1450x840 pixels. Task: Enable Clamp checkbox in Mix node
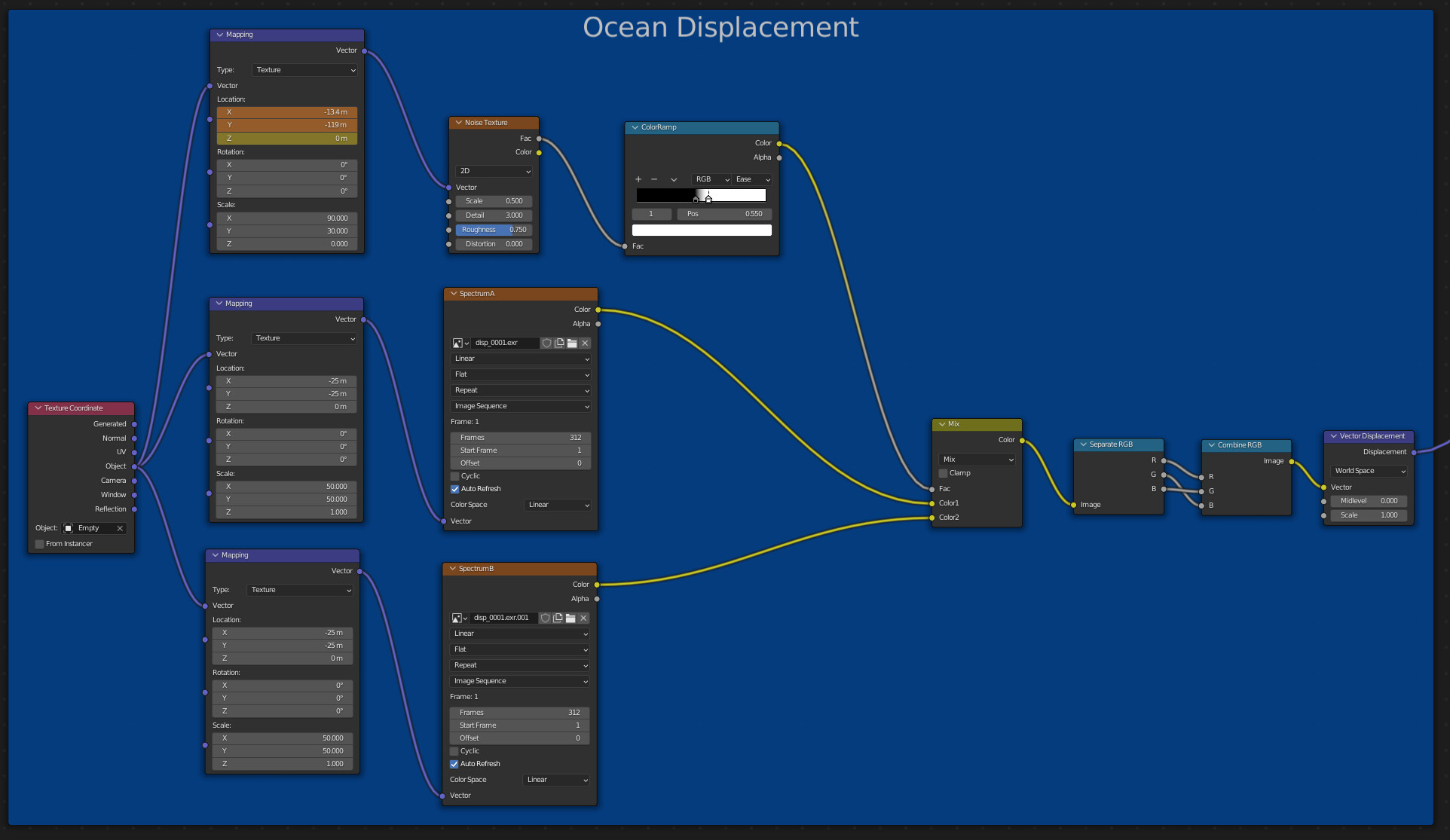pos(943,473)
